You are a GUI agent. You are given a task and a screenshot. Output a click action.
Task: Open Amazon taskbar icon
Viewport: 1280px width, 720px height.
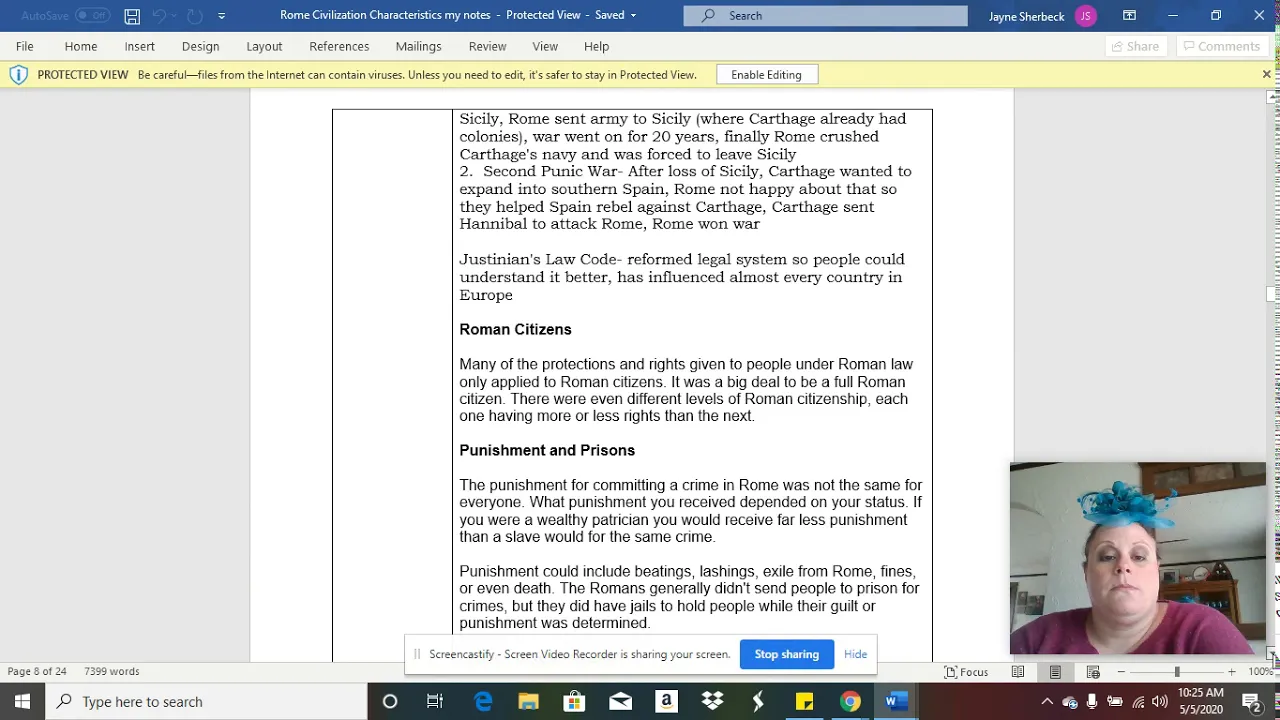666,702
